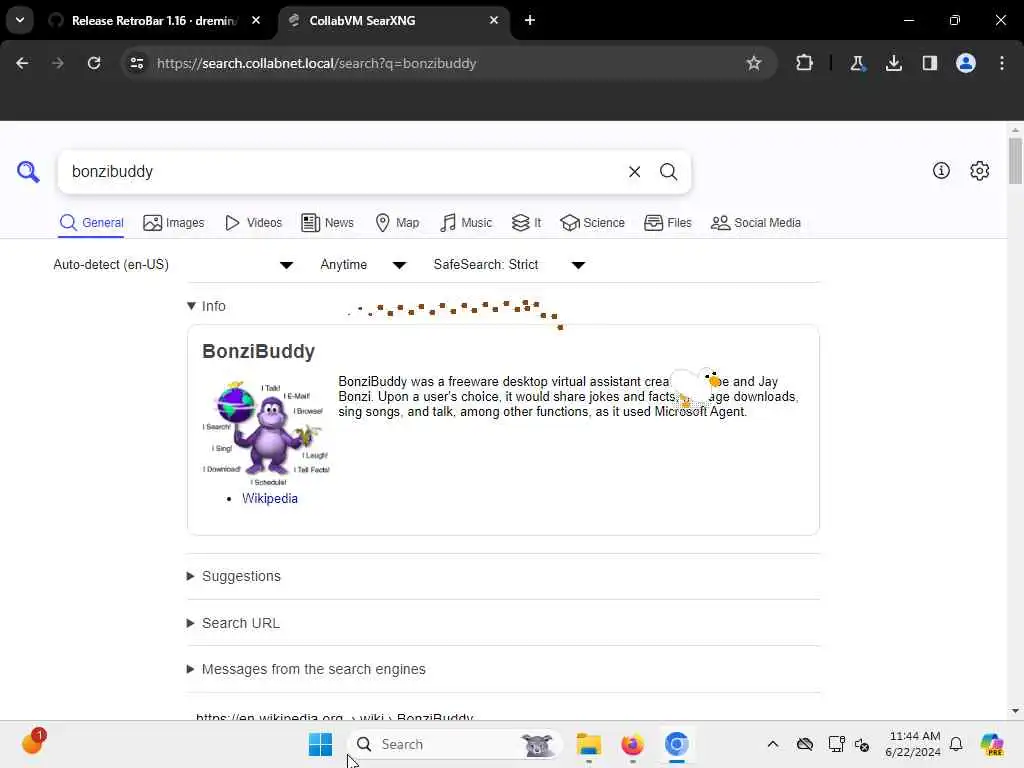Open the Chrome profile avatar
The image size is (1024, 768).
click(x=965, y=63)
